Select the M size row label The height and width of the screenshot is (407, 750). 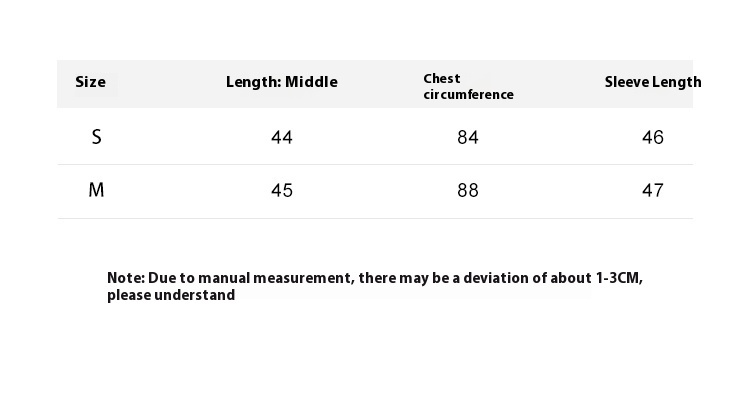point(96,190)
